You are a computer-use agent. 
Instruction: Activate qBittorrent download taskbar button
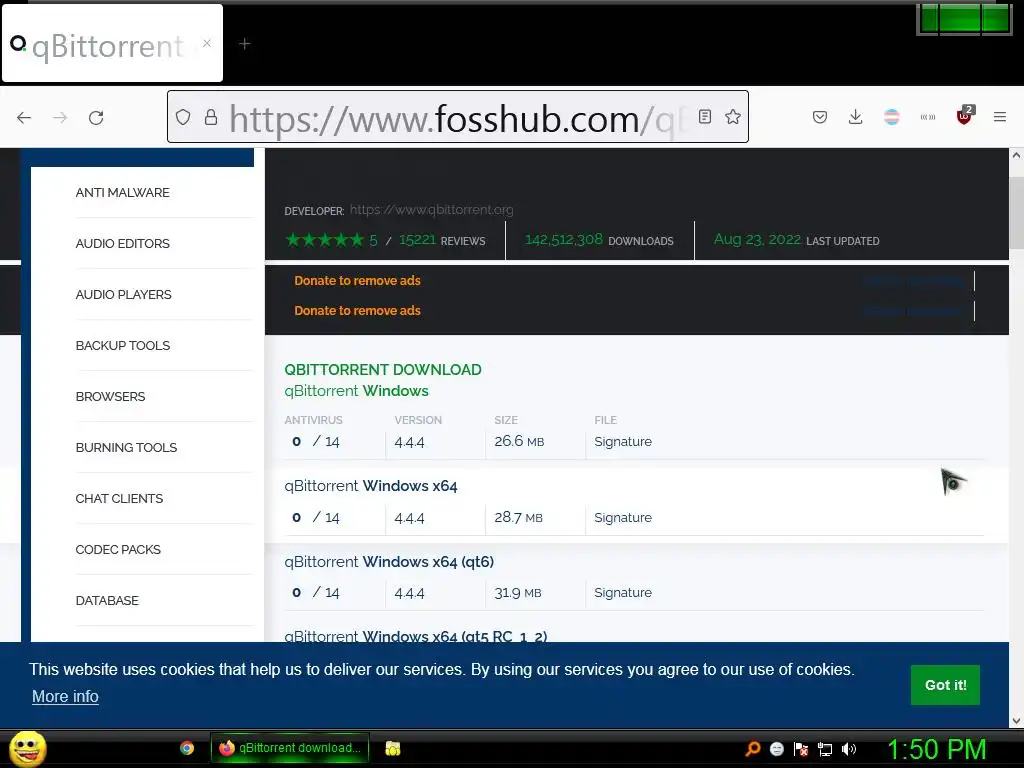tap(290, 748)
